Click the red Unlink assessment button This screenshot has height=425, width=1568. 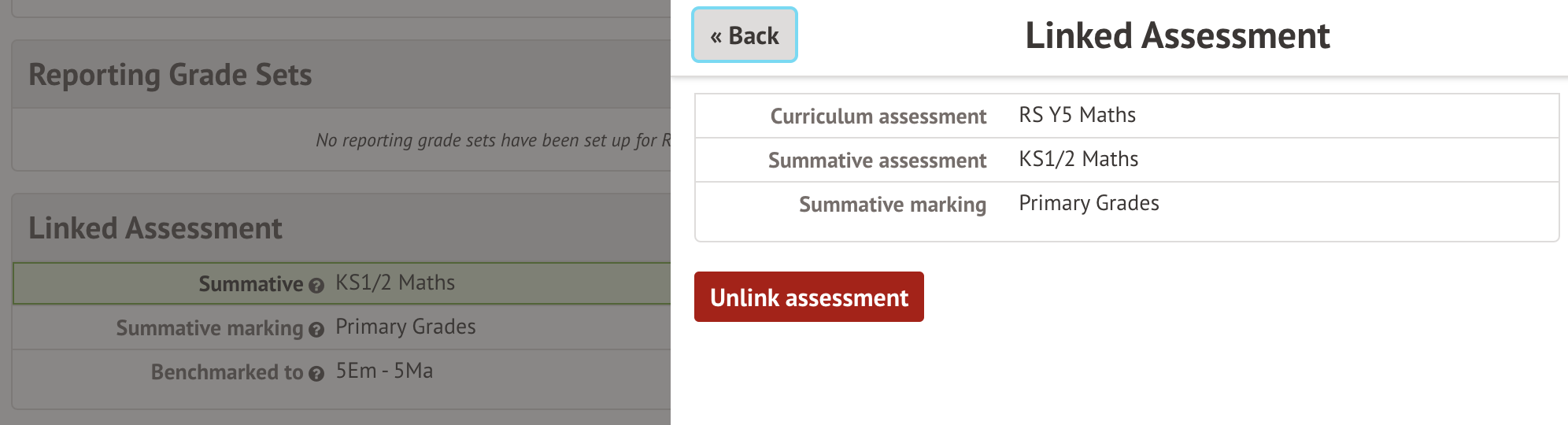coord(808,297)
